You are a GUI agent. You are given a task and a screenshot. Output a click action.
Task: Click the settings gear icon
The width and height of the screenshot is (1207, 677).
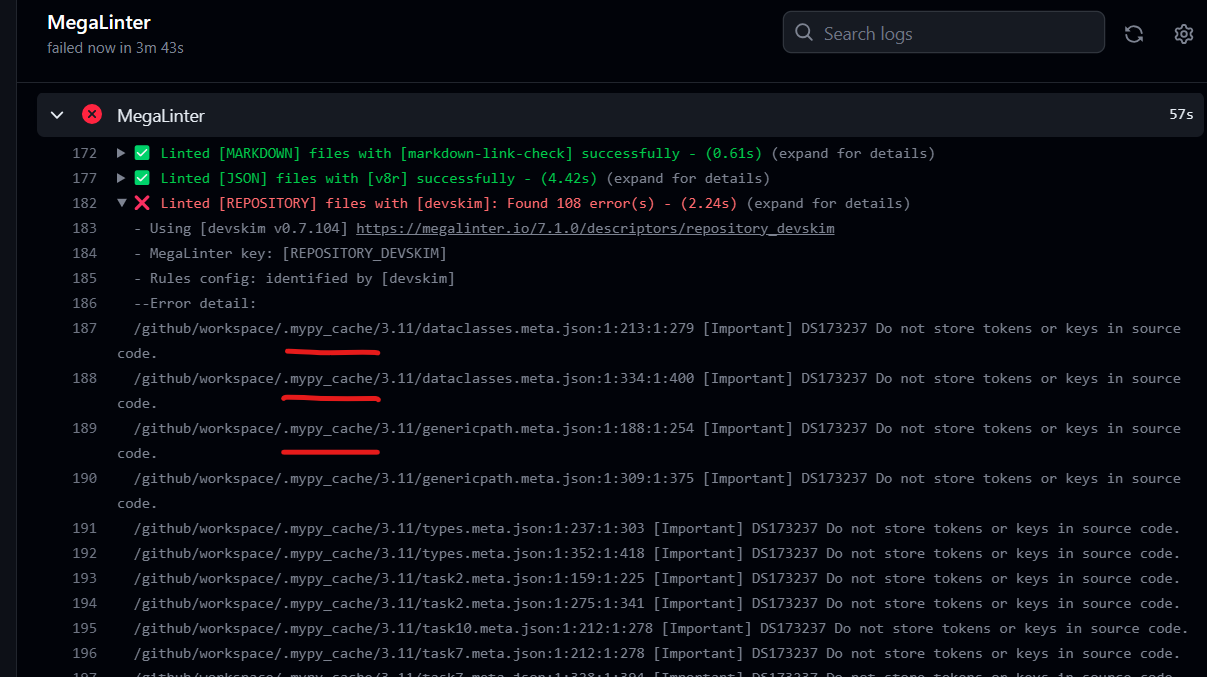[1184, 33]
